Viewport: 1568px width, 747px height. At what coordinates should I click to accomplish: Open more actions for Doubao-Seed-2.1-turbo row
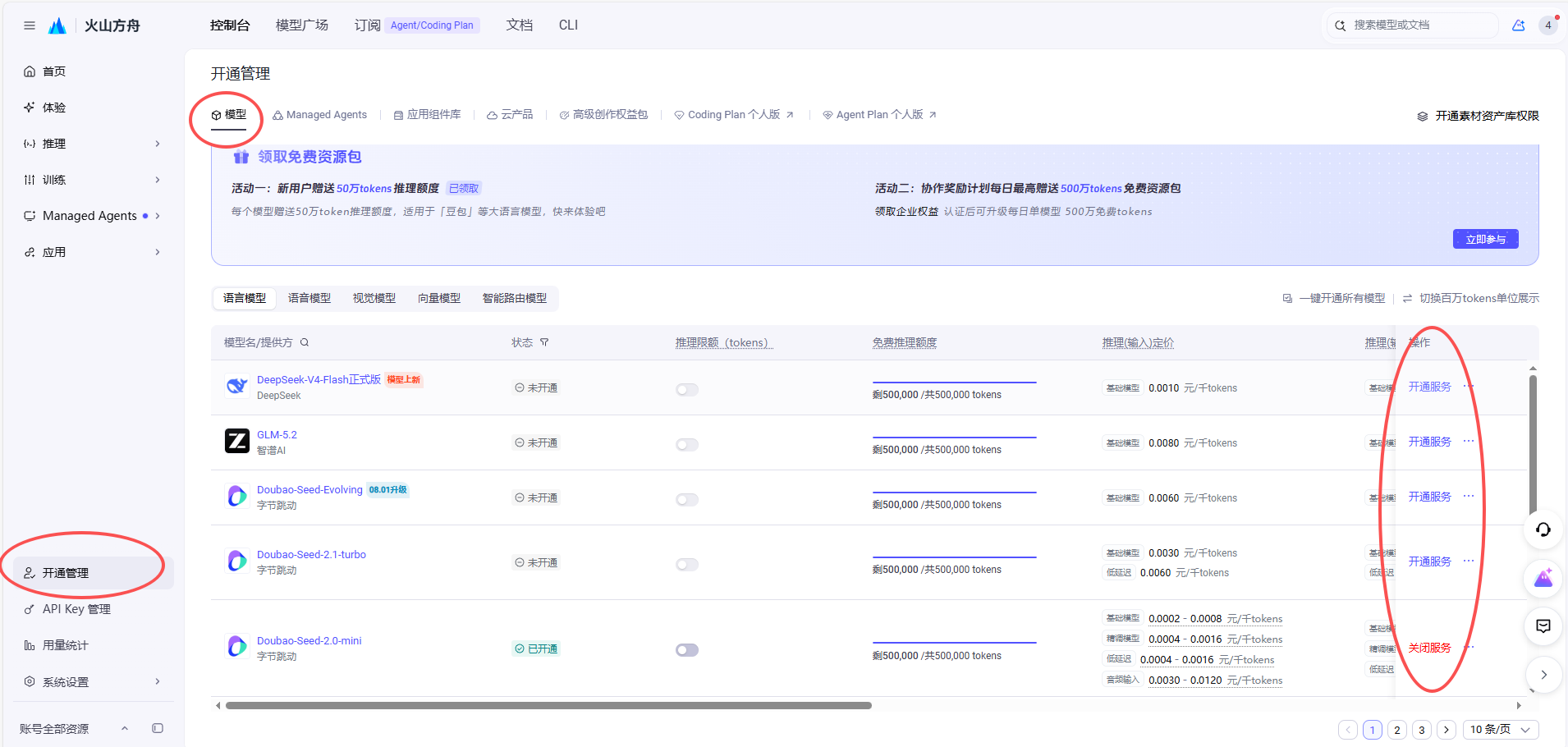pos(1469,561)
